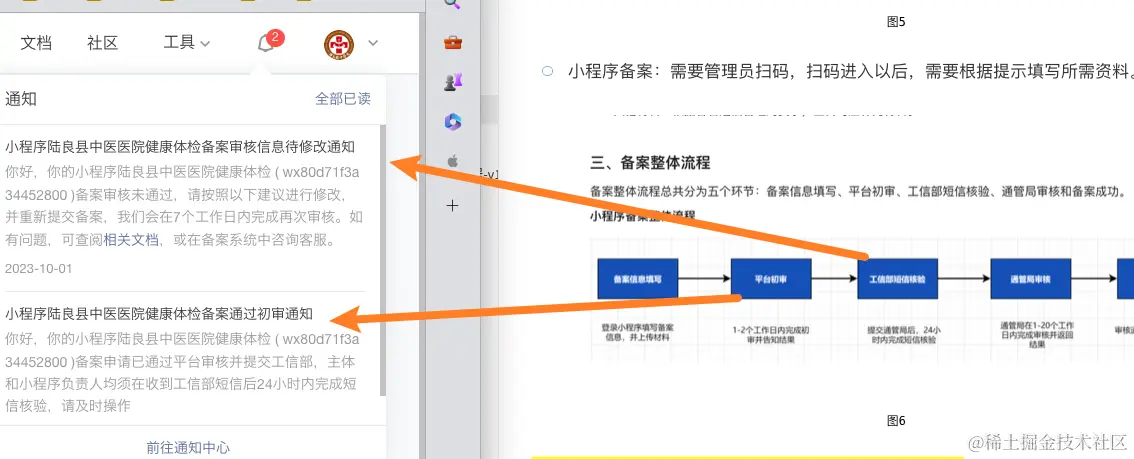Click the 图5 caption
Screen dimensions: 1134x459
(x=896, y=22)
